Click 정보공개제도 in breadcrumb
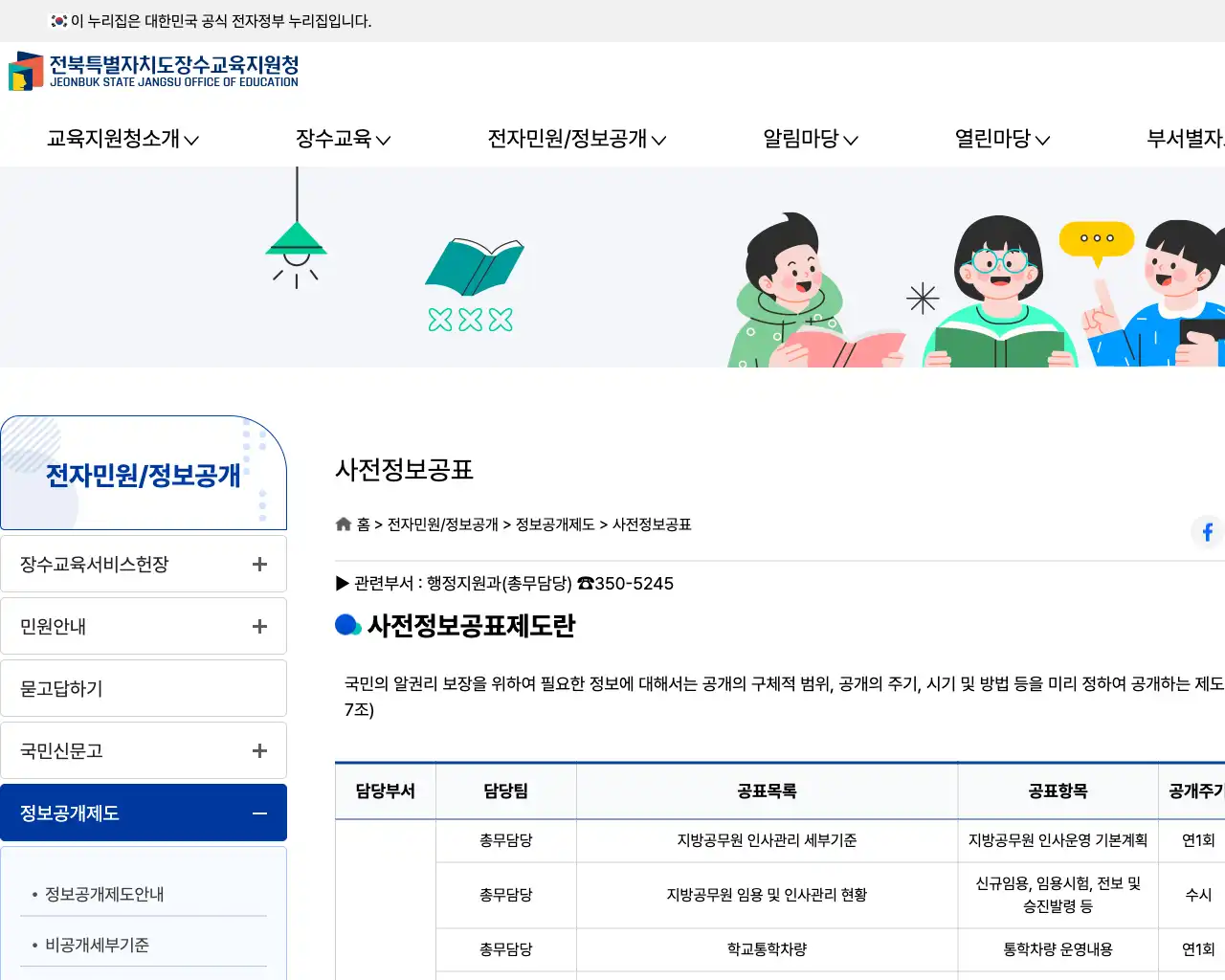 click(555, 524)
